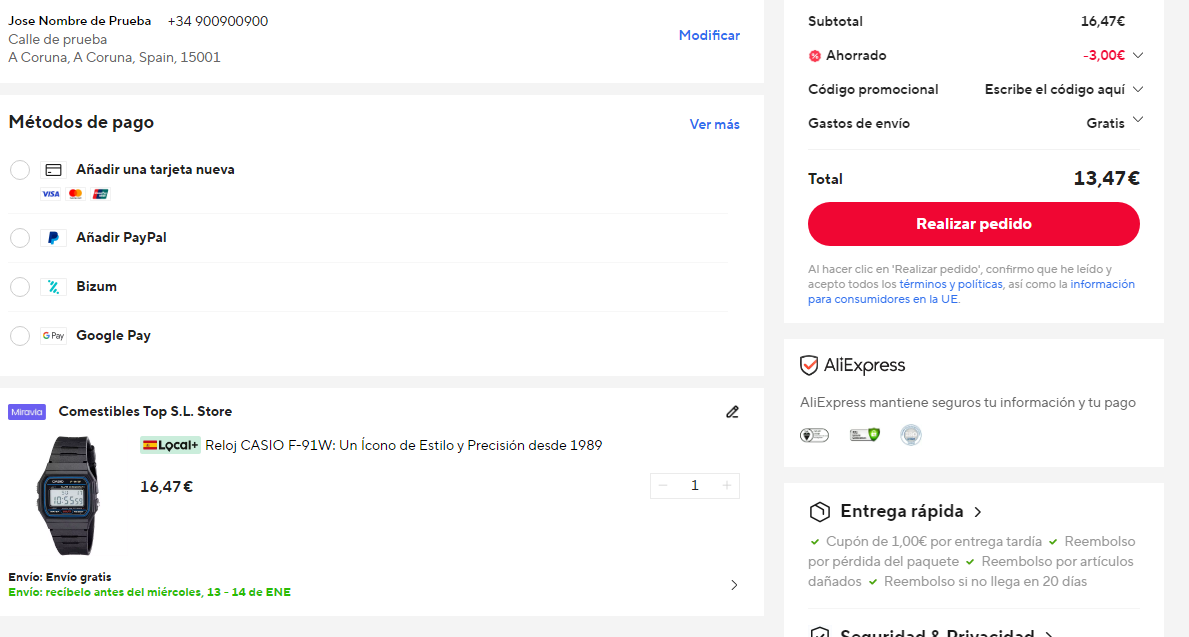The width and height of the screenshot is (1189, 637).
Task: Expand the Ahorrado savings details chevron
Action: pyautogui.click(x=1137, y=55)
